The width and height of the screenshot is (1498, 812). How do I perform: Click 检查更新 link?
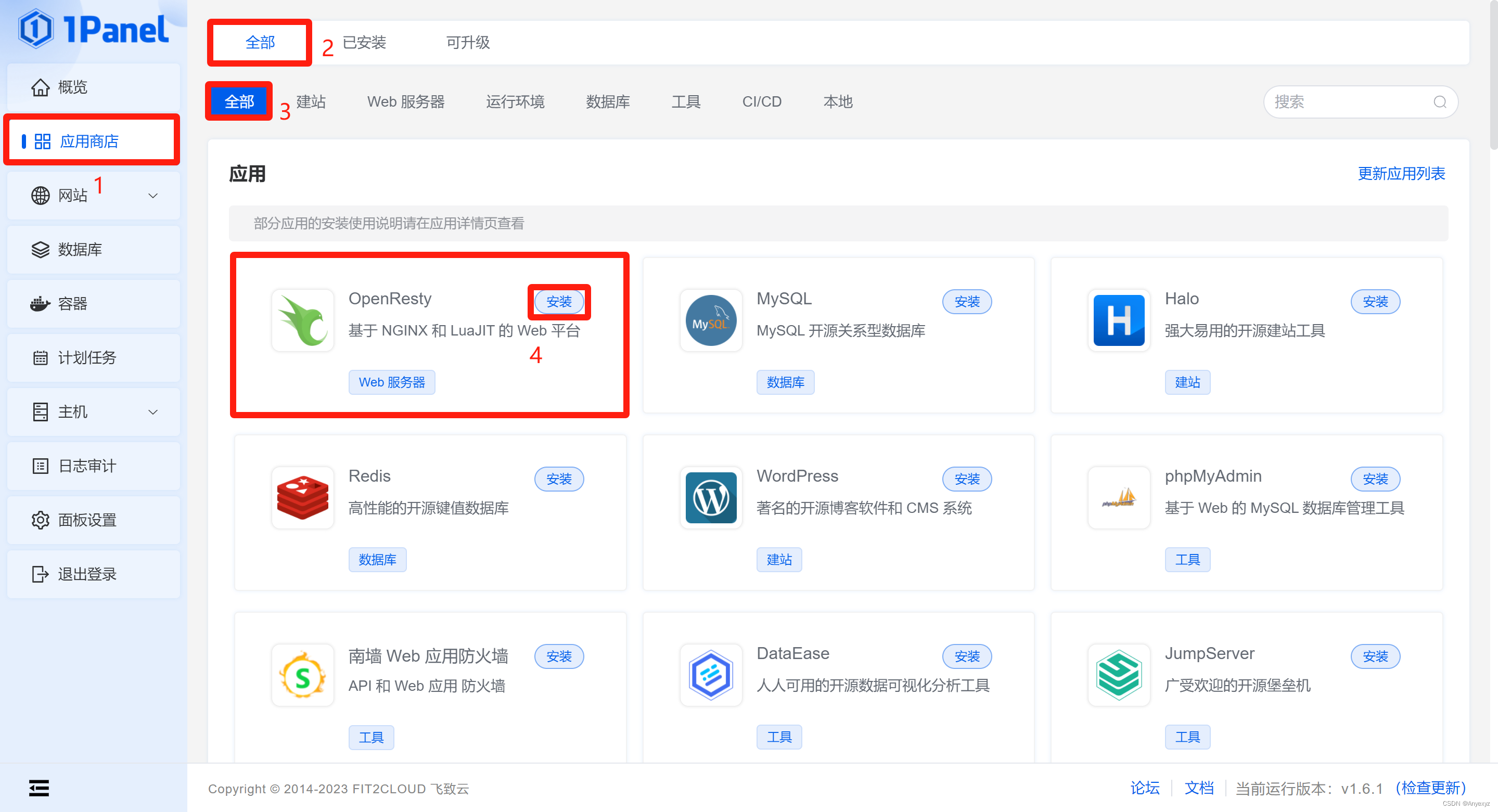click(1430, 788)
